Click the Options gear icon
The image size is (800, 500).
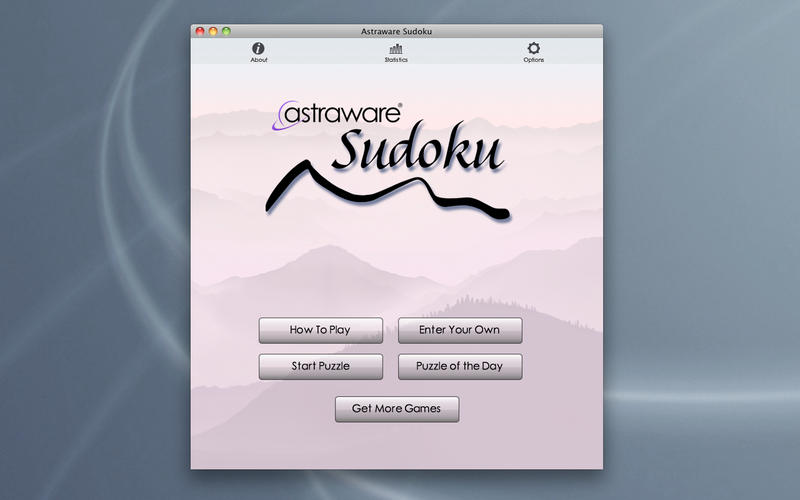pos(533,48)
